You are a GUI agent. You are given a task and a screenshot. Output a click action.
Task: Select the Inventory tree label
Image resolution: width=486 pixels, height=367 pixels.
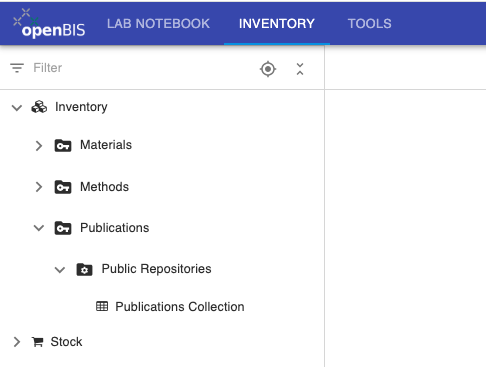(81, 107)
